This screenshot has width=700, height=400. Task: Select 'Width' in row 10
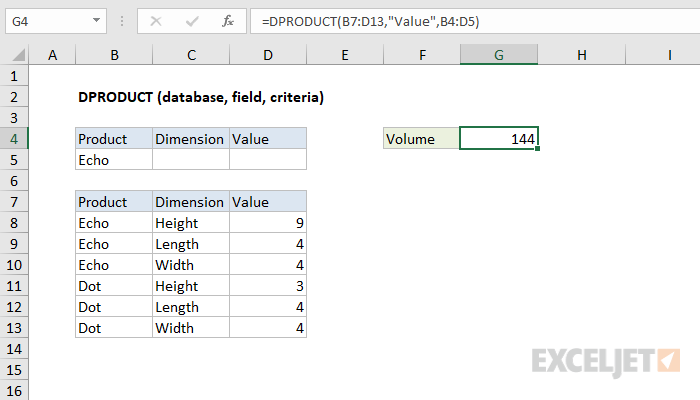[x=191, y=265]
